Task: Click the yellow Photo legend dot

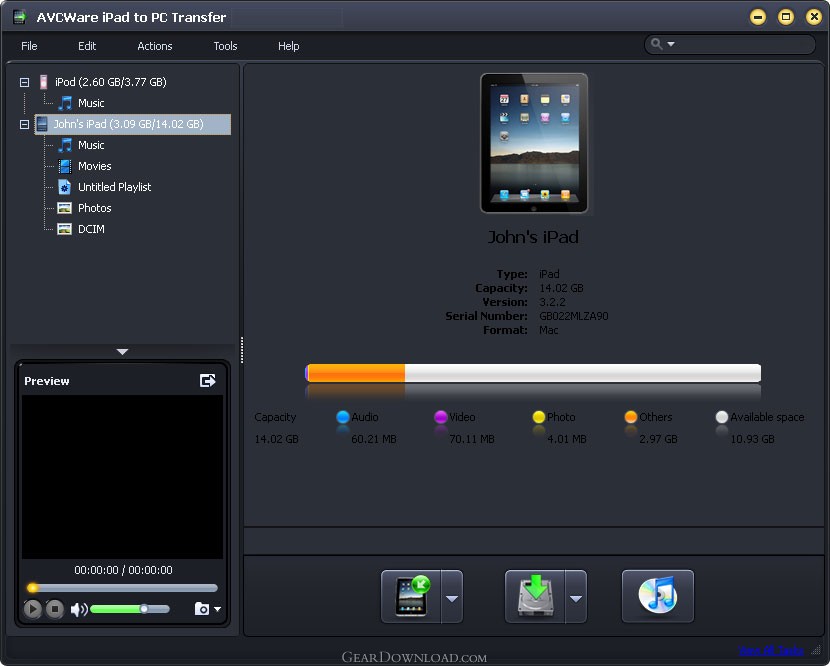Action: coord(539,417)
